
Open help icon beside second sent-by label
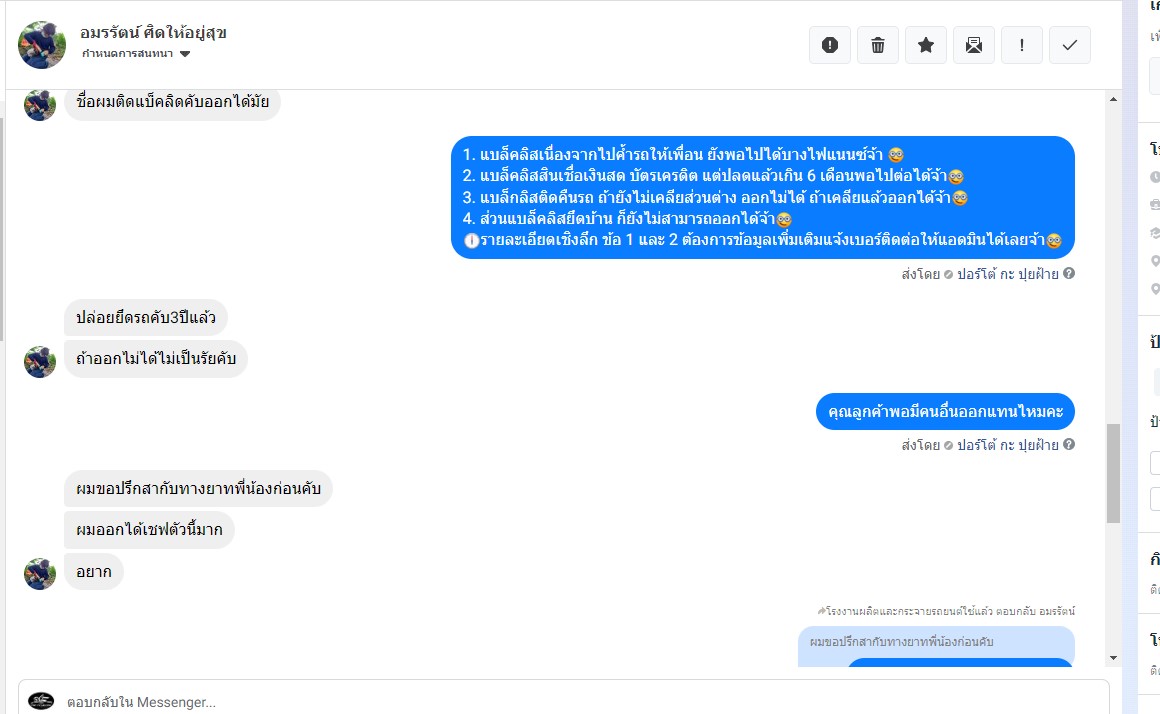pyautogui.click(x=1069, y=445)
